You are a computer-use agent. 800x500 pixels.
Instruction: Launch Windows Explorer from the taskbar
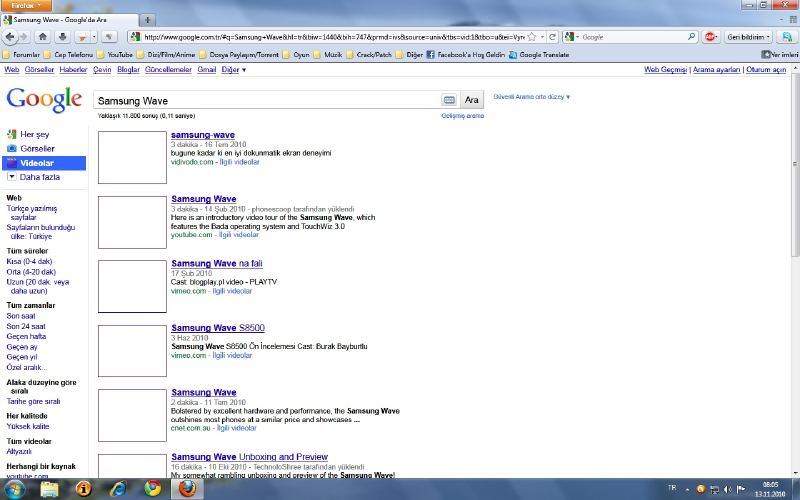49,489
